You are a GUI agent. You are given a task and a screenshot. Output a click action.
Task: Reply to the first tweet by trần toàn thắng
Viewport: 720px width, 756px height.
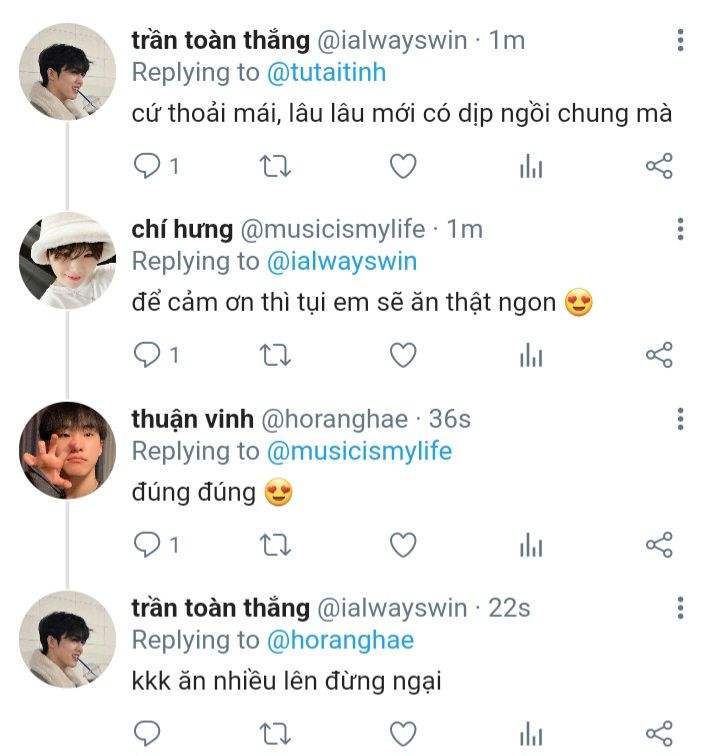(148, 166)
